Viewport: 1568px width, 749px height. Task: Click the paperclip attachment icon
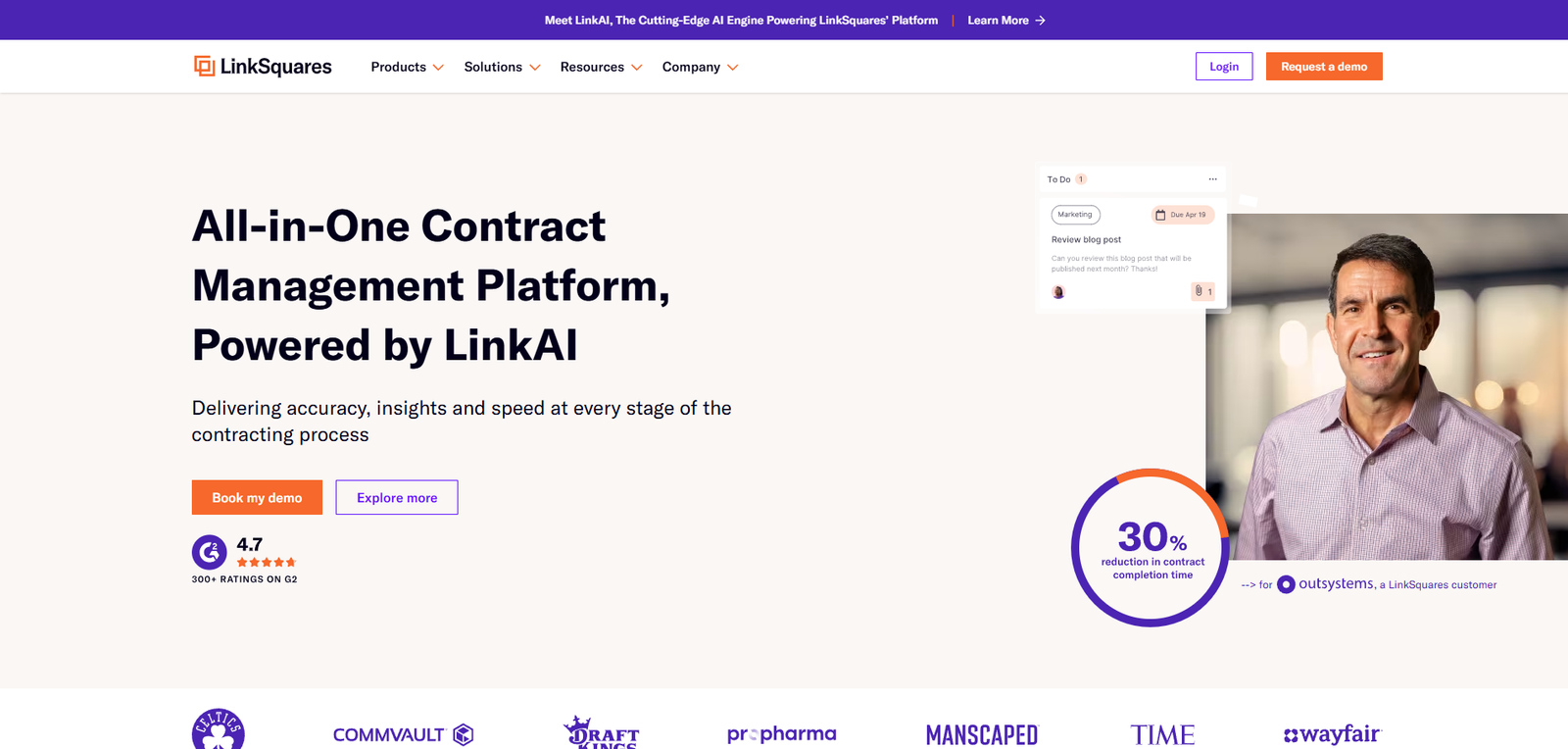[1199, 291]
